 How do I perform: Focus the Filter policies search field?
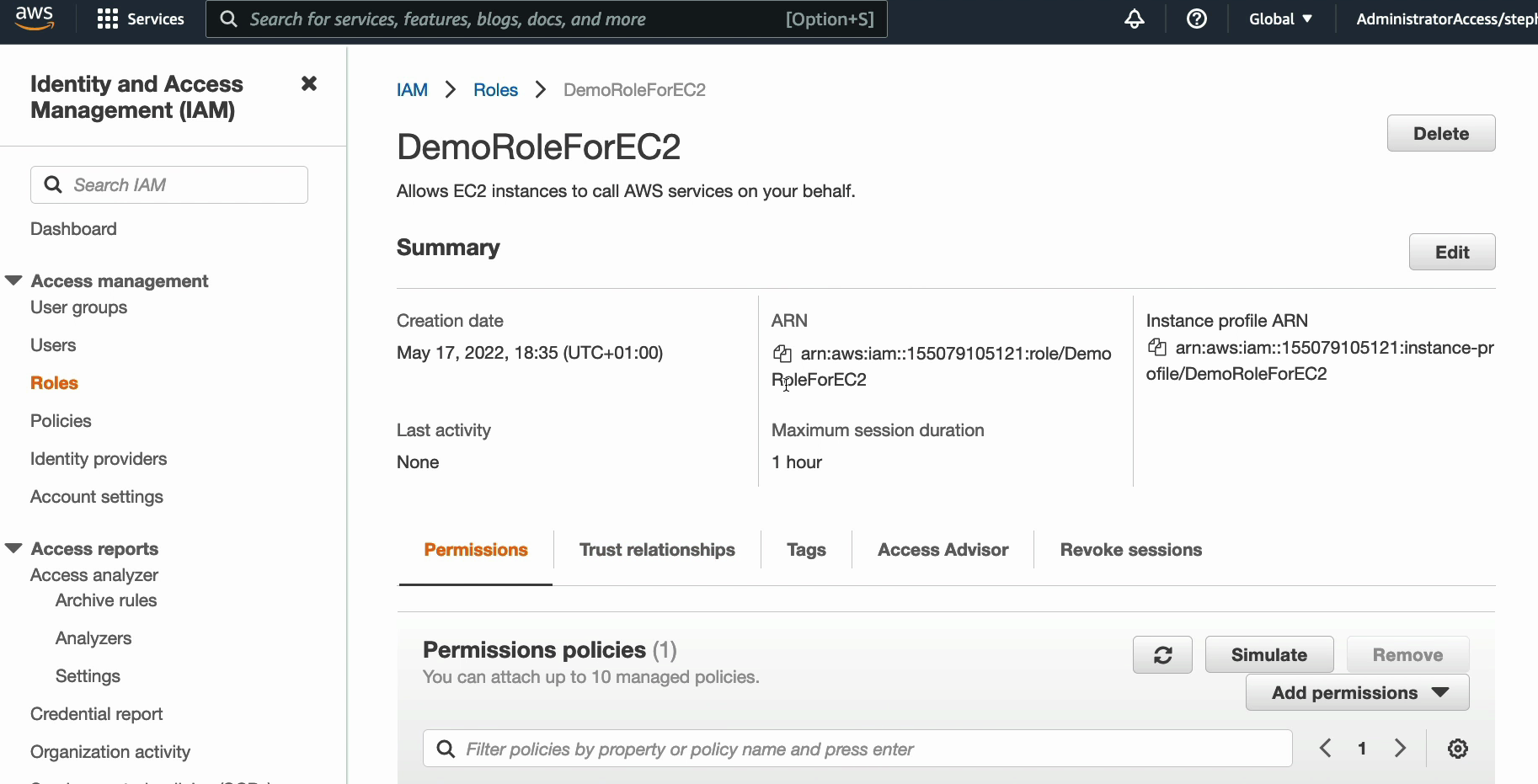[857, 749]
